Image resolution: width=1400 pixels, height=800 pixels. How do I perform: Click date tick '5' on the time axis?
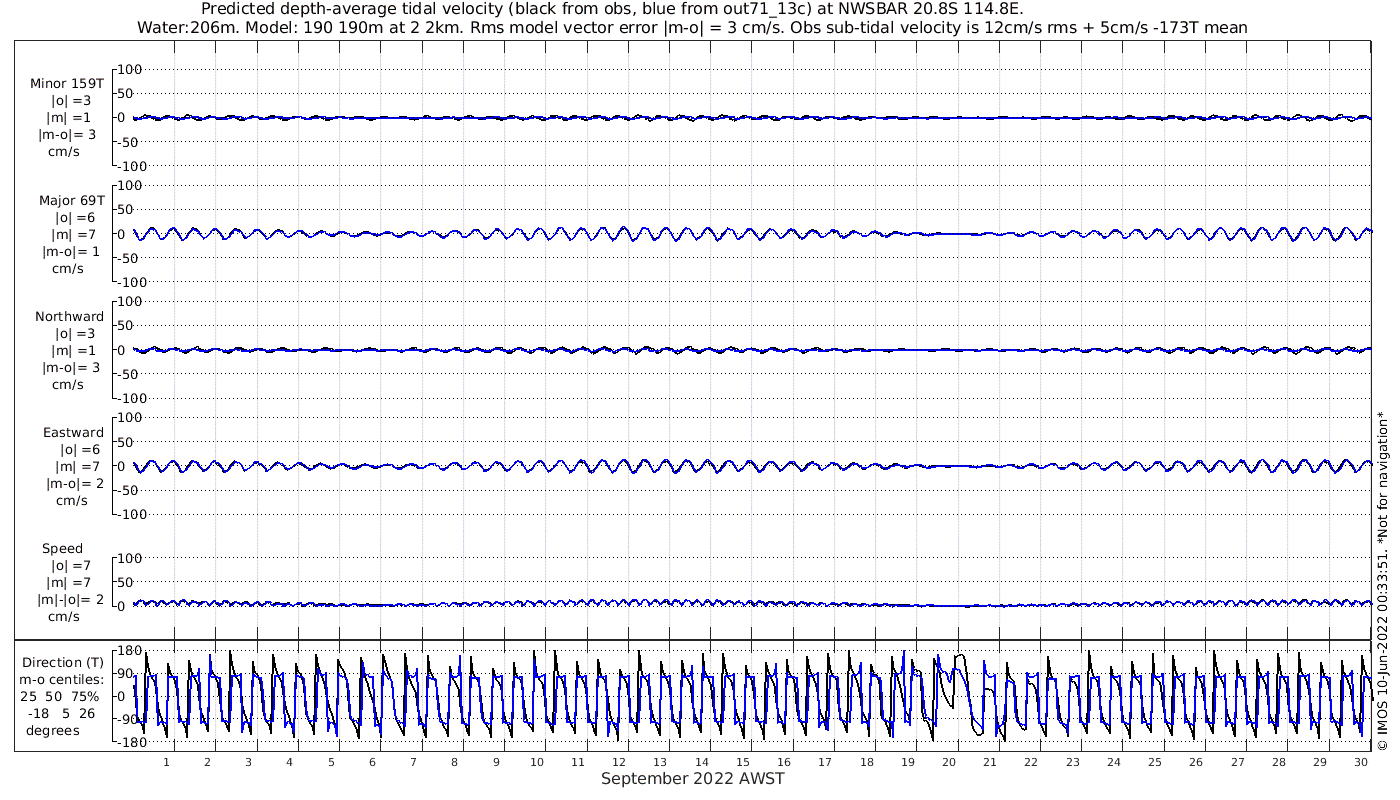coord(331,762)
